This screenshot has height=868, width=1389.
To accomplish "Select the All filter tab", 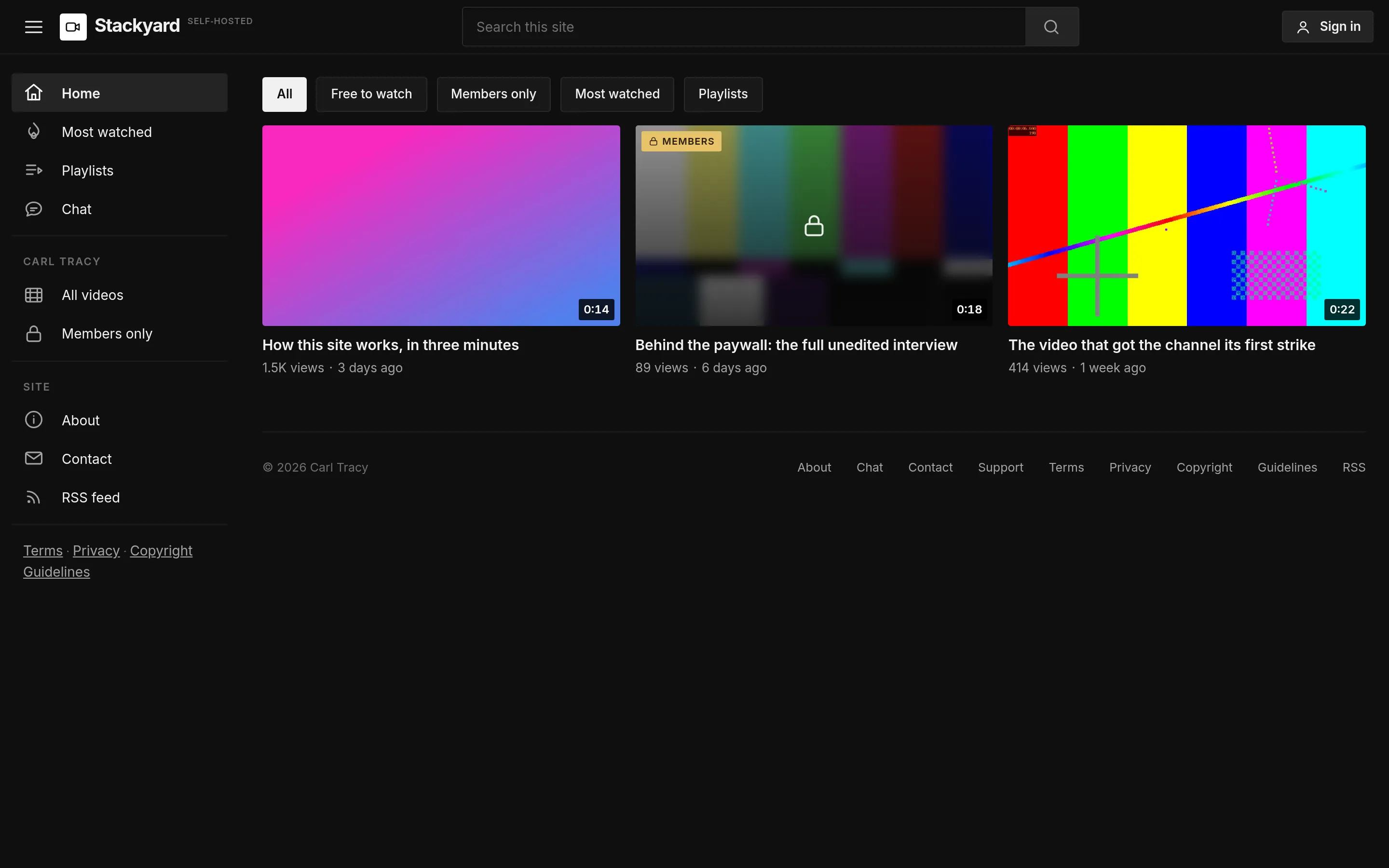I will (284, 94).
